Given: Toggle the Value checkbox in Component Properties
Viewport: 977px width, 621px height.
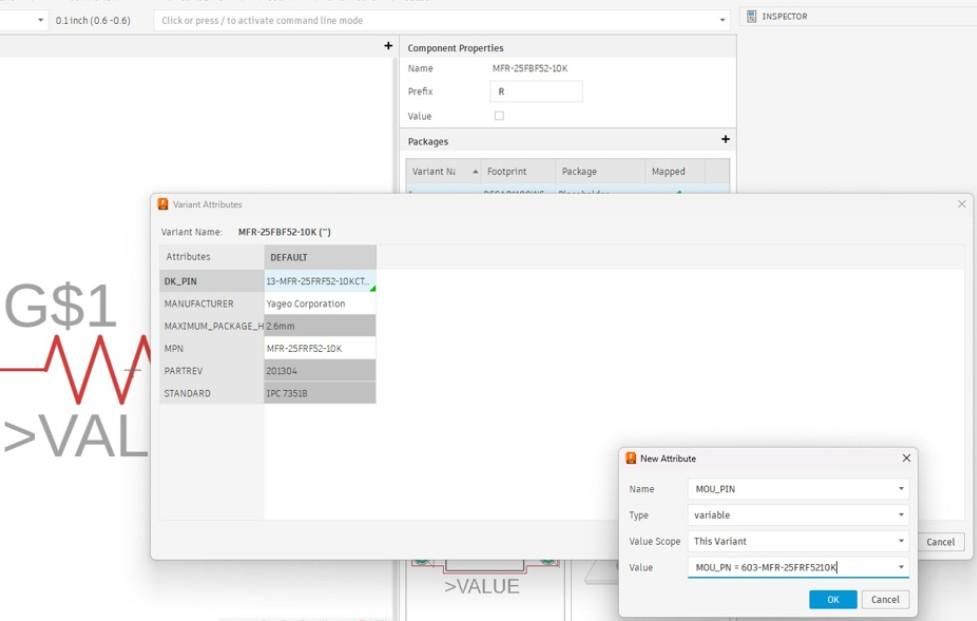Looking at the screenshot, I should (499, 116).
